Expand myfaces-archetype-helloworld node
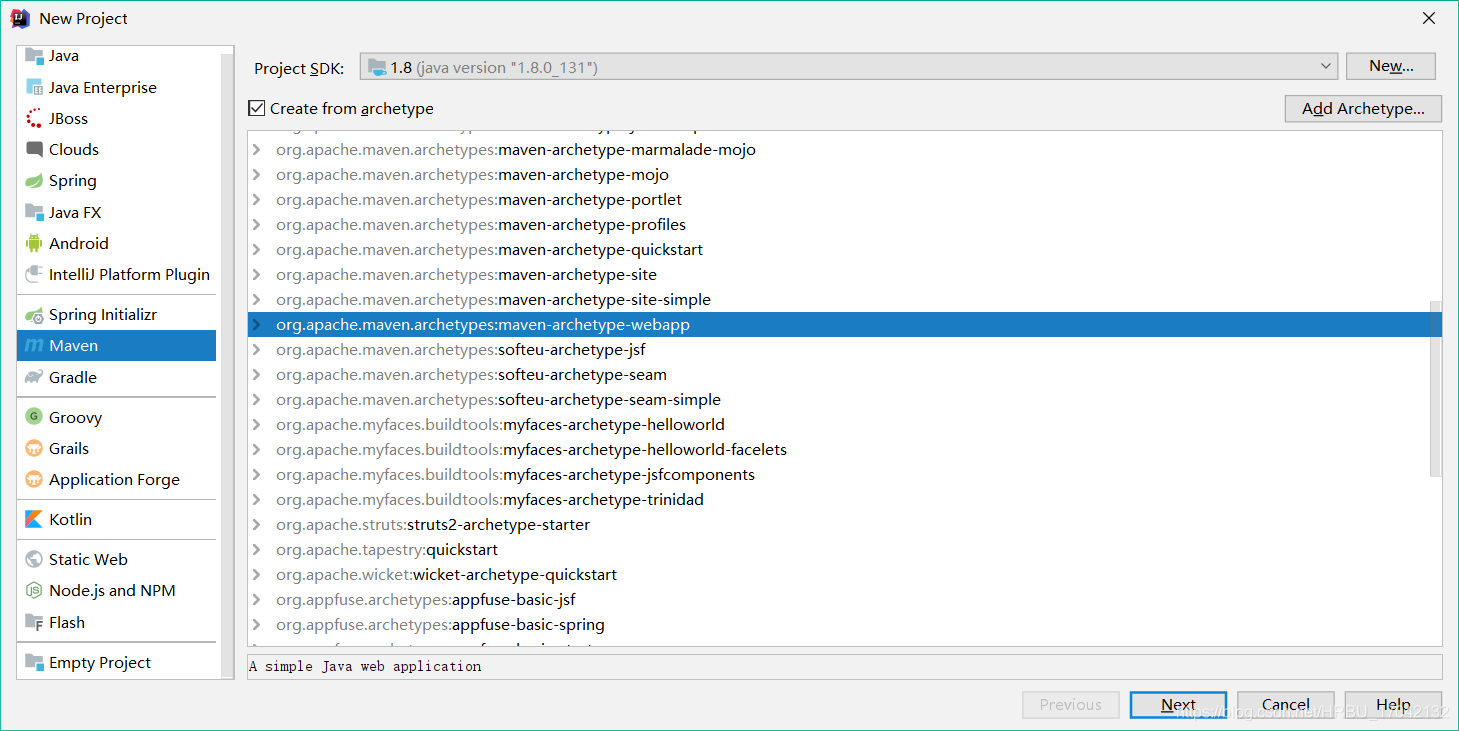Viewport: 1459px width, 731px height. (x=257, y=425)
